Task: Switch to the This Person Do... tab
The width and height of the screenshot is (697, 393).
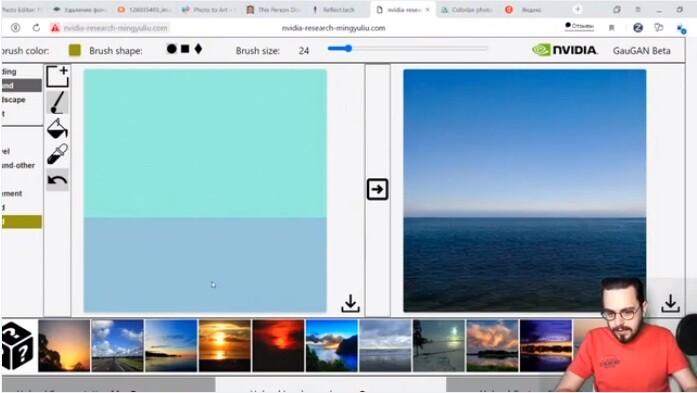Action: point(273,9)
